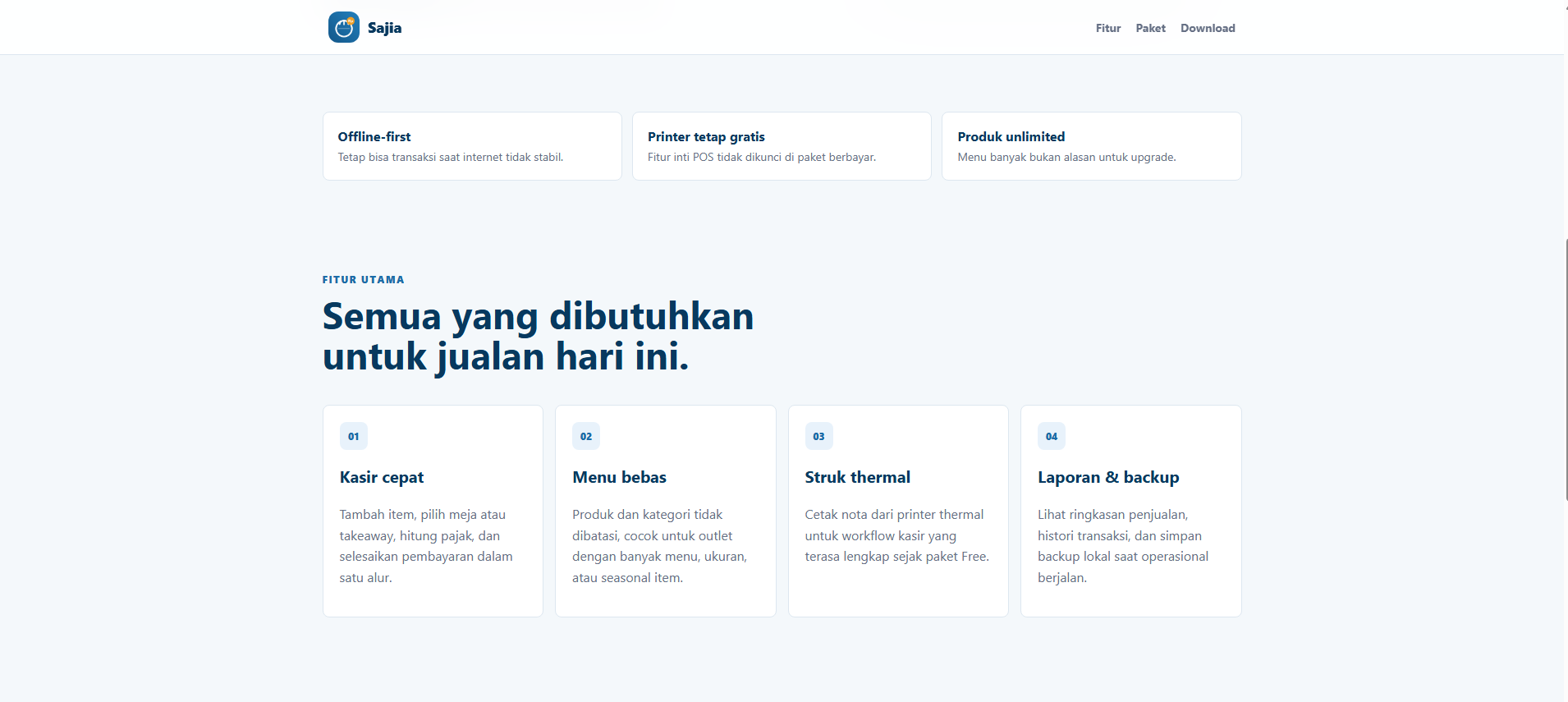Click the Kasir cepat heading
The width and height of the screenshot is (1568, 702).
click(x=382, y=477)
